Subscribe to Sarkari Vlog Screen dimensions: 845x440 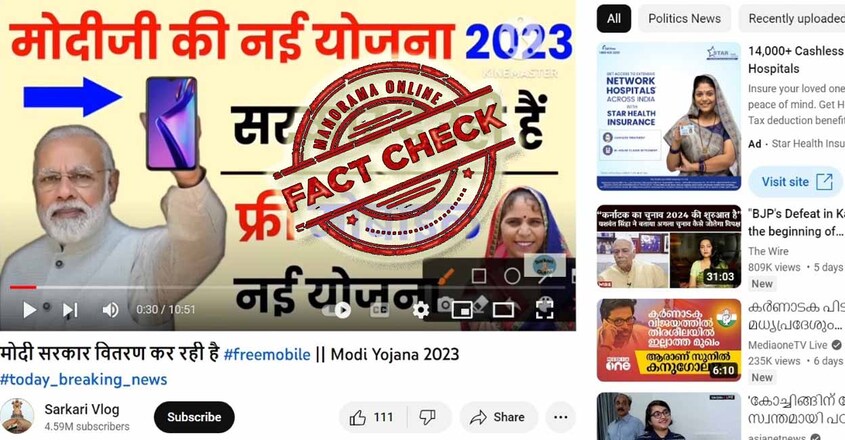coord(194,417)
